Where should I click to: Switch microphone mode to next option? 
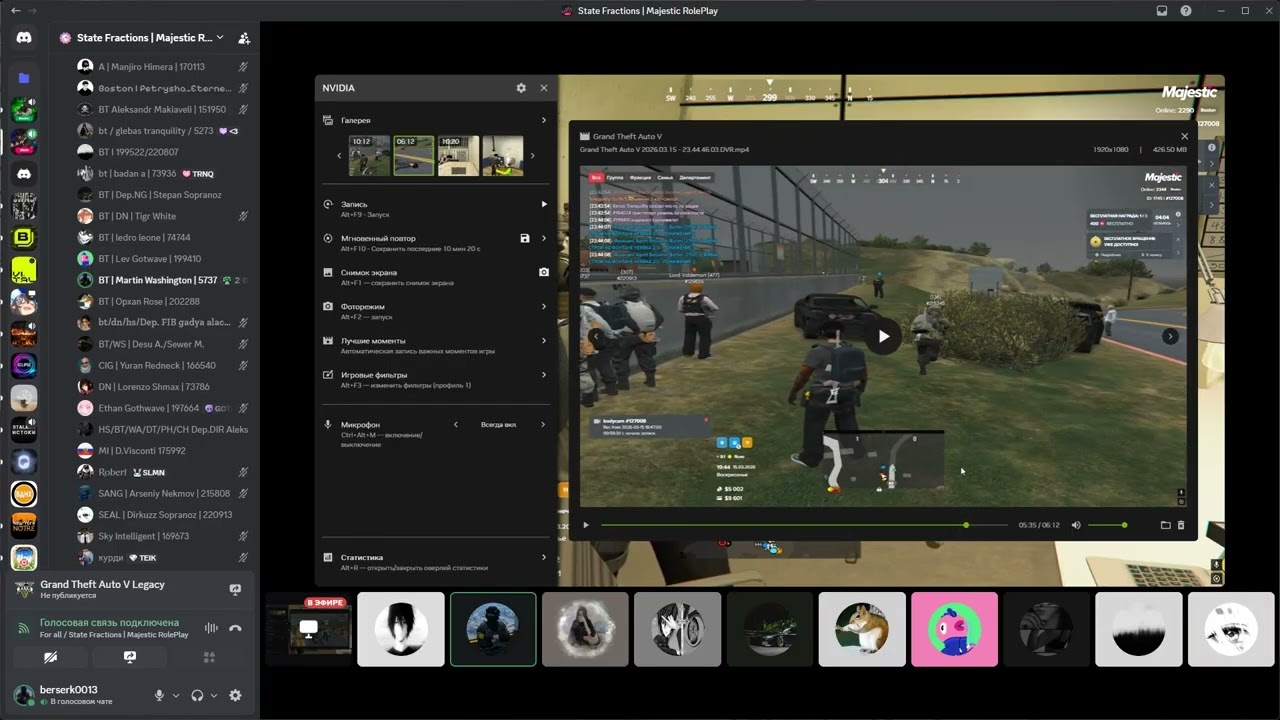(543, 425)
